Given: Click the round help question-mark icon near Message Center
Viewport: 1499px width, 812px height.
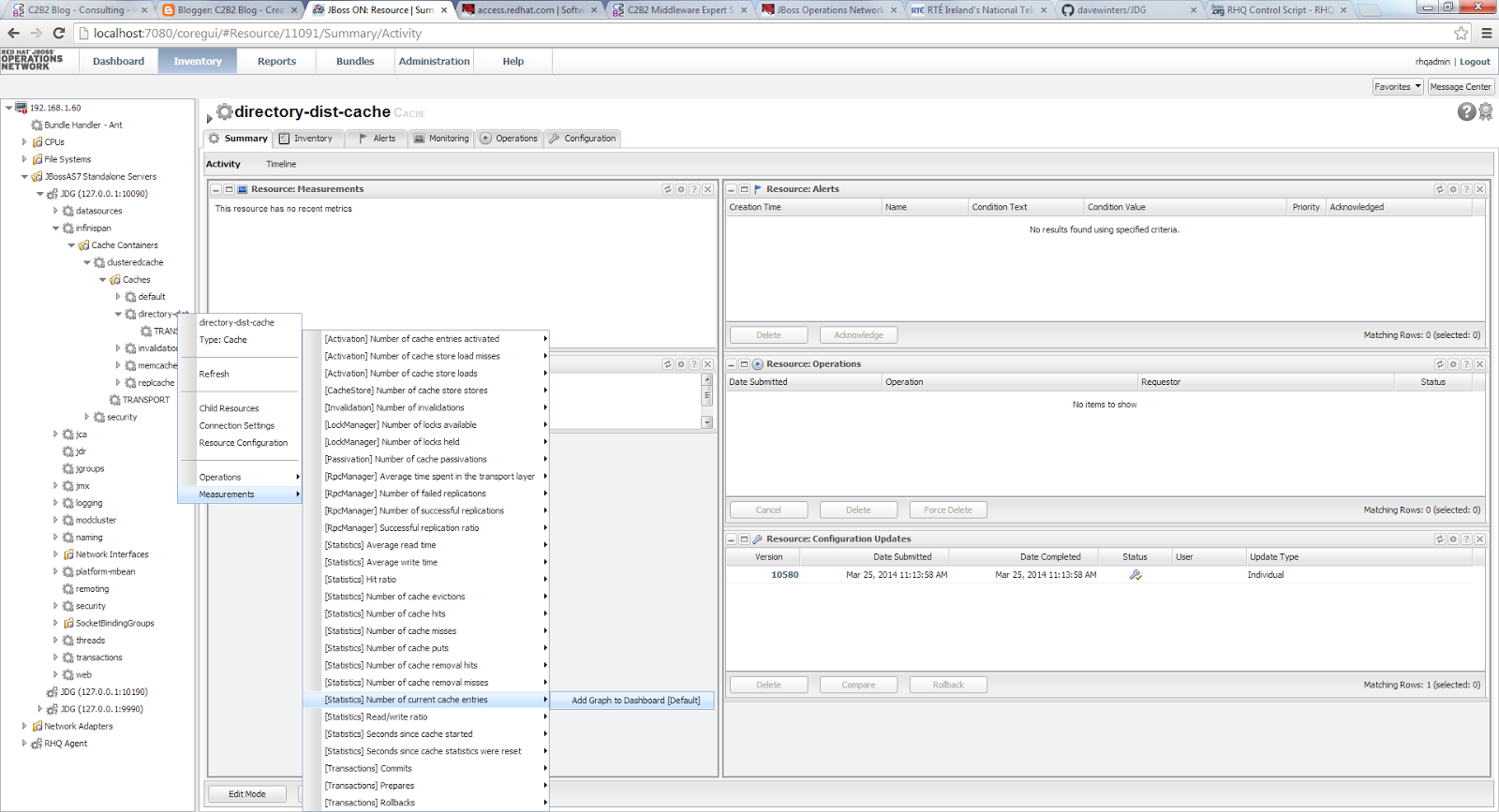Looking at the screenshot, I should point(1467,112).
